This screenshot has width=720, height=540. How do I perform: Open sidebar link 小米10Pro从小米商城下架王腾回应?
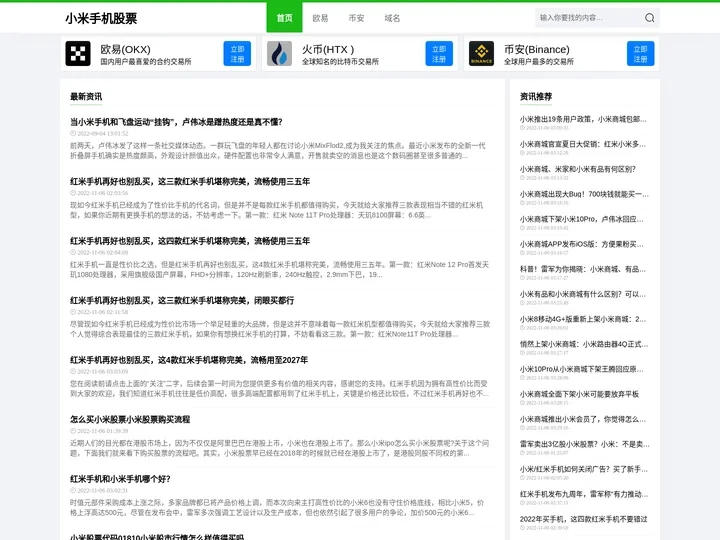pyautogui.click(x=582, y=369)
